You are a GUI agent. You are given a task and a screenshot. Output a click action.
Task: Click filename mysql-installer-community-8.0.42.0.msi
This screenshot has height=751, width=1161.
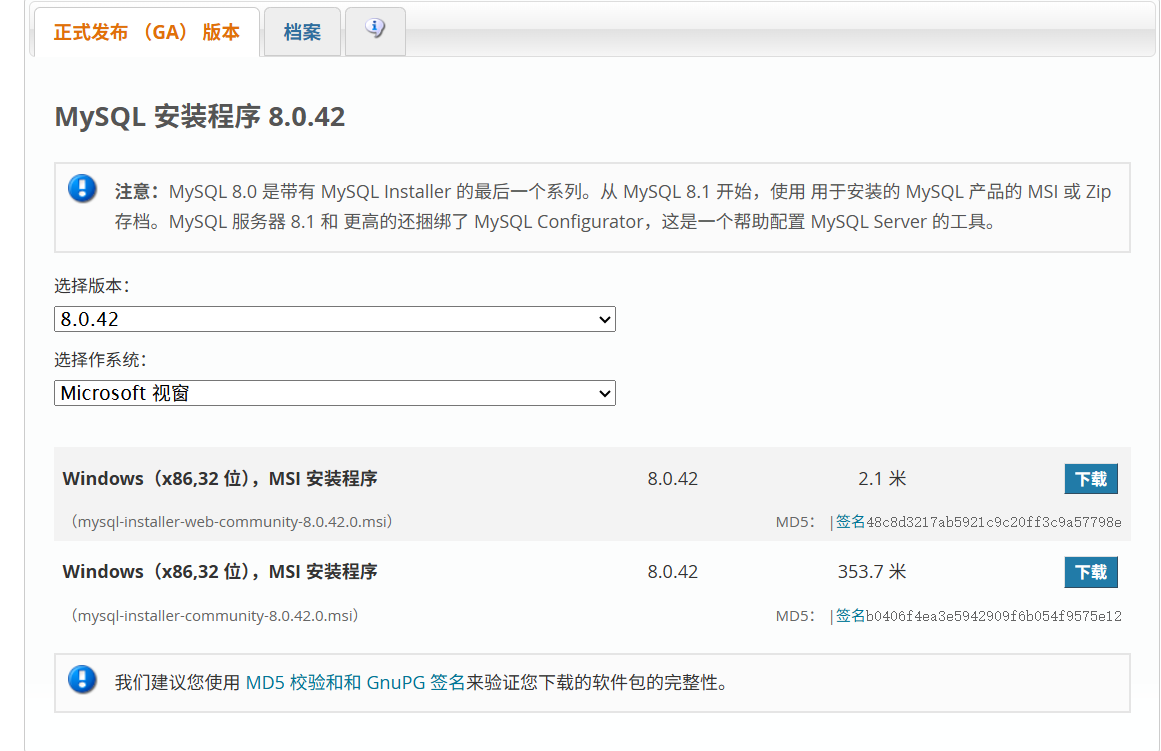[x=215, y=615]
